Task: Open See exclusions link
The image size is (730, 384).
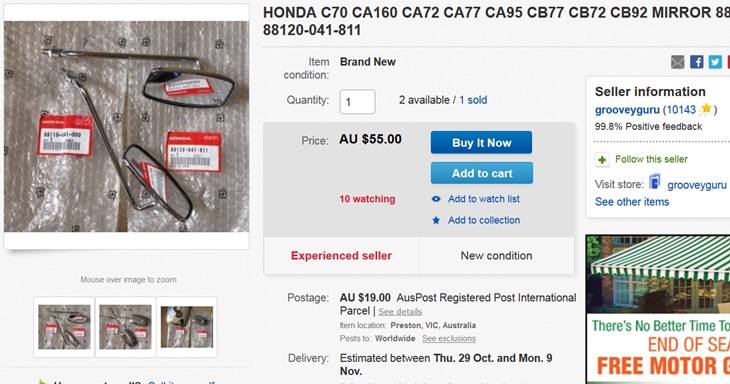Action: (x=449, y=338)
